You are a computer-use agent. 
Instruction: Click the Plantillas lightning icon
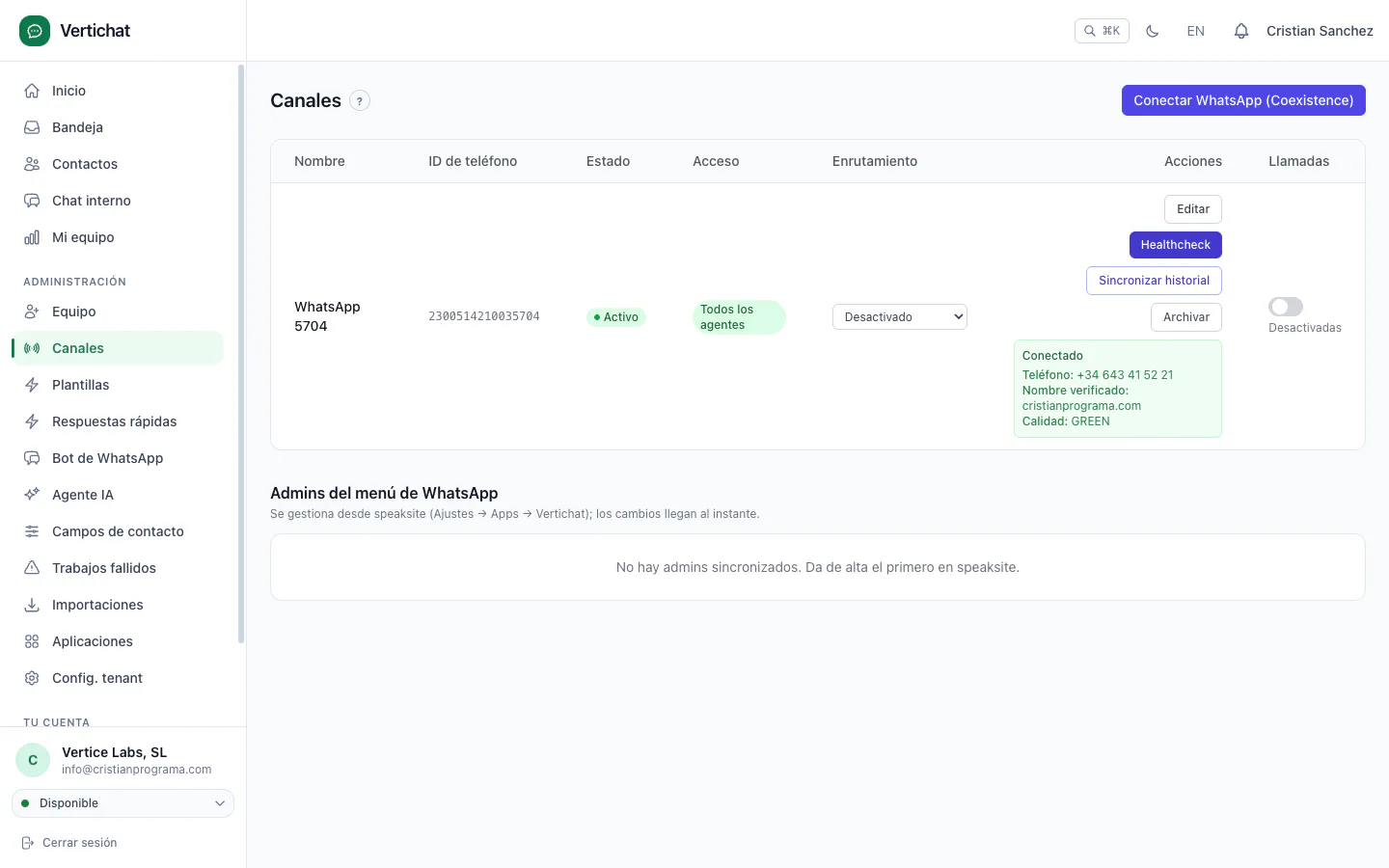coord(32,385)
